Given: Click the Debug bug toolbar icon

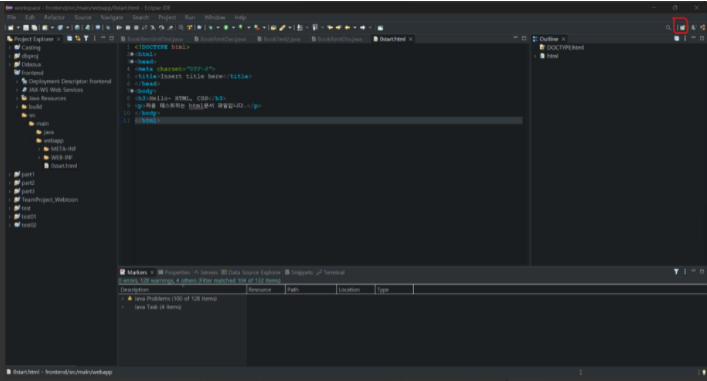Looking at the screenshot, I should (211, 28).
